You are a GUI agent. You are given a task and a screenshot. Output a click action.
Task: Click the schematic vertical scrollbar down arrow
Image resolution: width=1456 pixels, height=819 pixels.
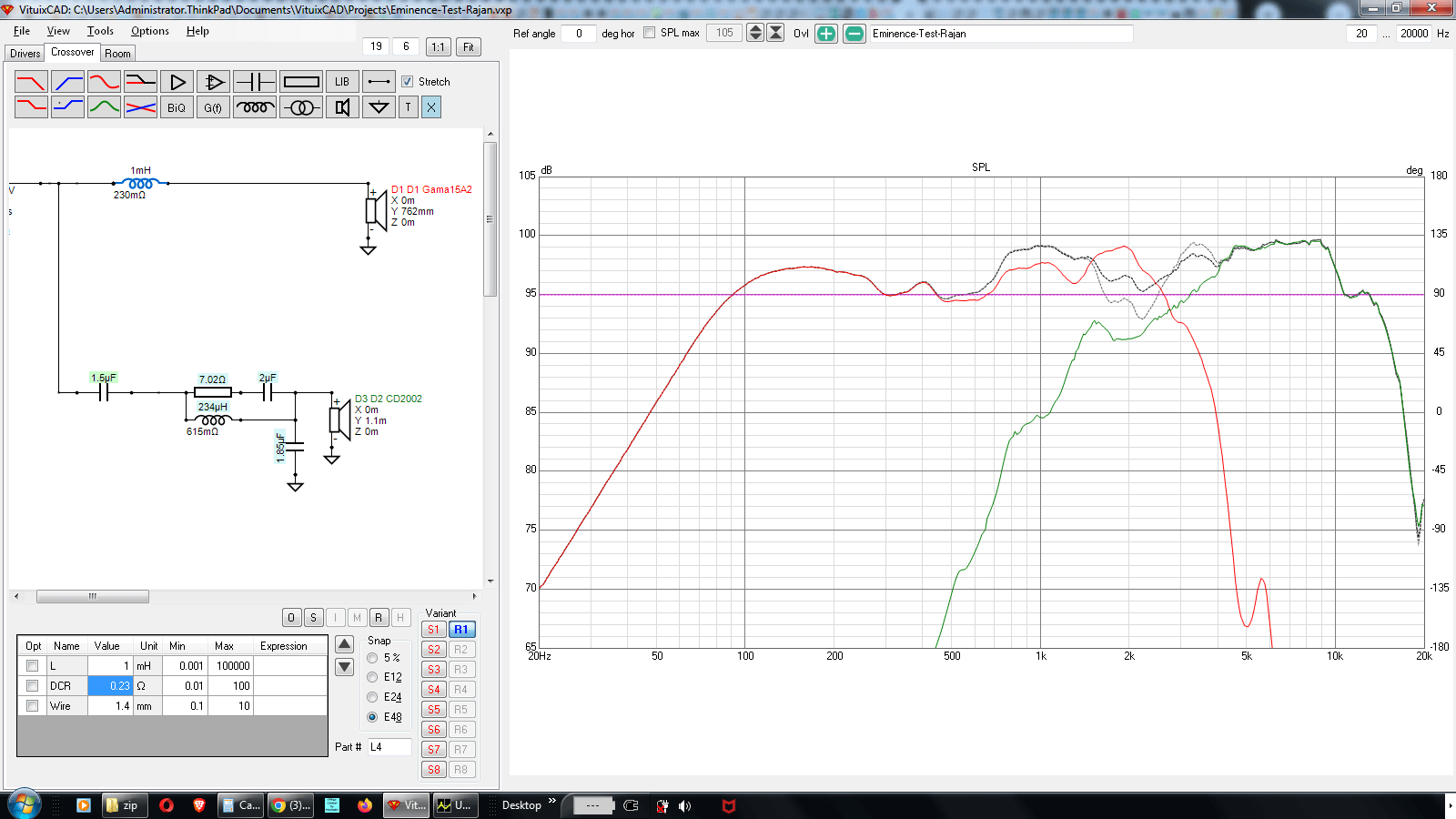click(490, 581)
